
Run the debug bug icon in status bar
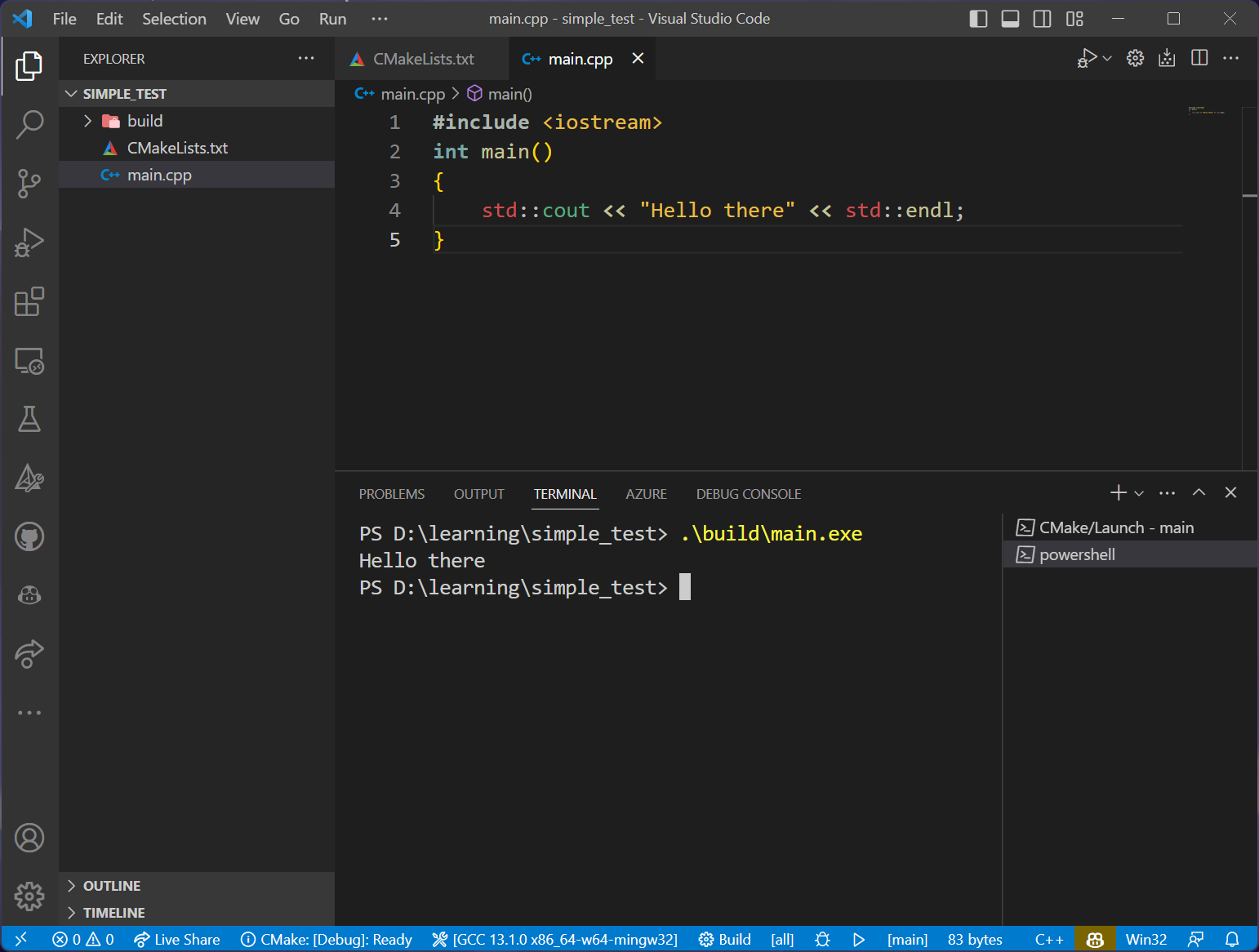(822, 939)
